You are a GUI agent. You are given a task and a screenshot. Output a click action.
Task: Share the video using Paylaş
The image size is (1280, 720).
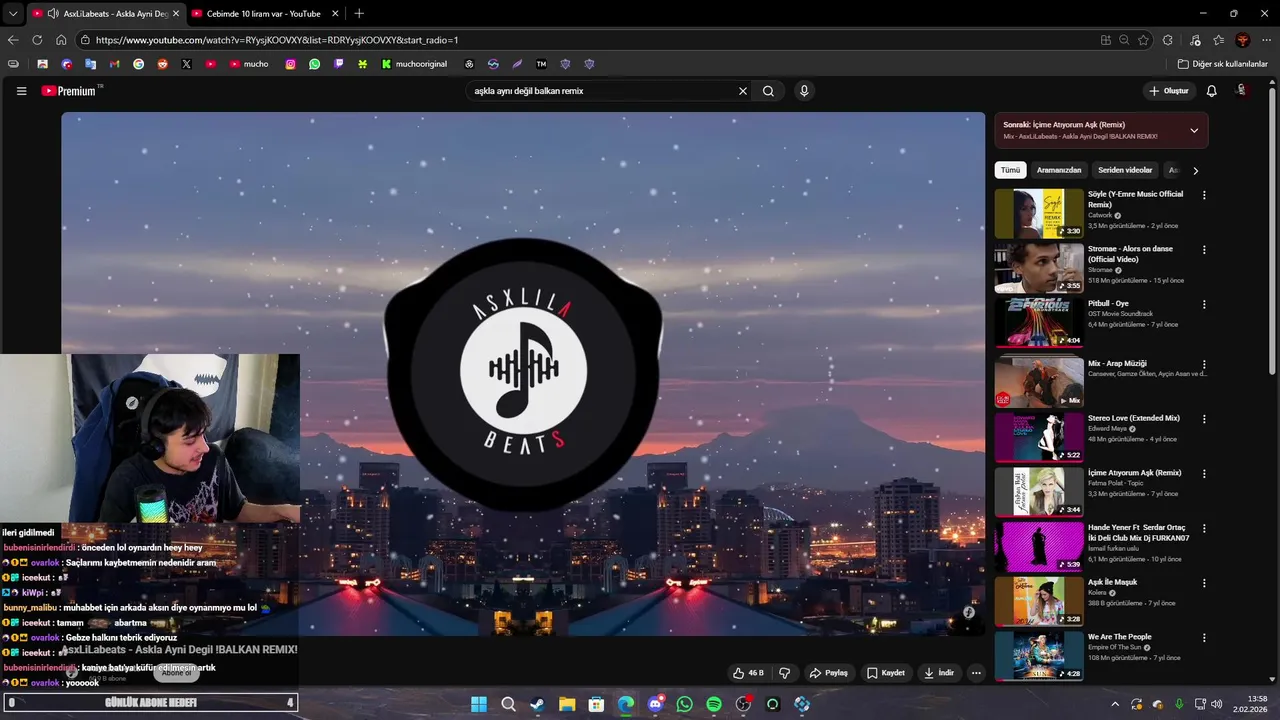click(829, 673)
